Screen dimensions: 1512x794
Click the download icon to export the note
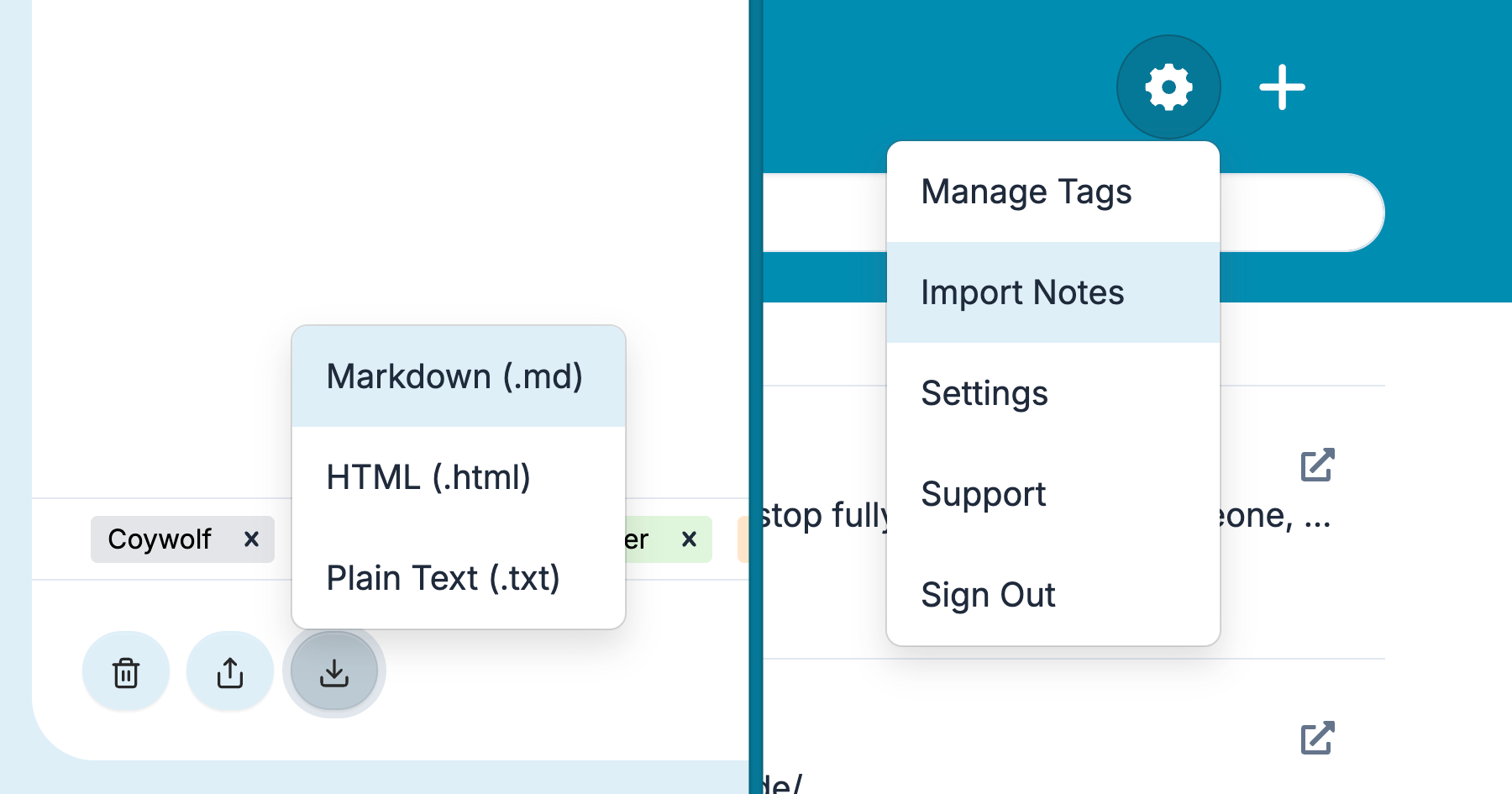coord(333,671)
